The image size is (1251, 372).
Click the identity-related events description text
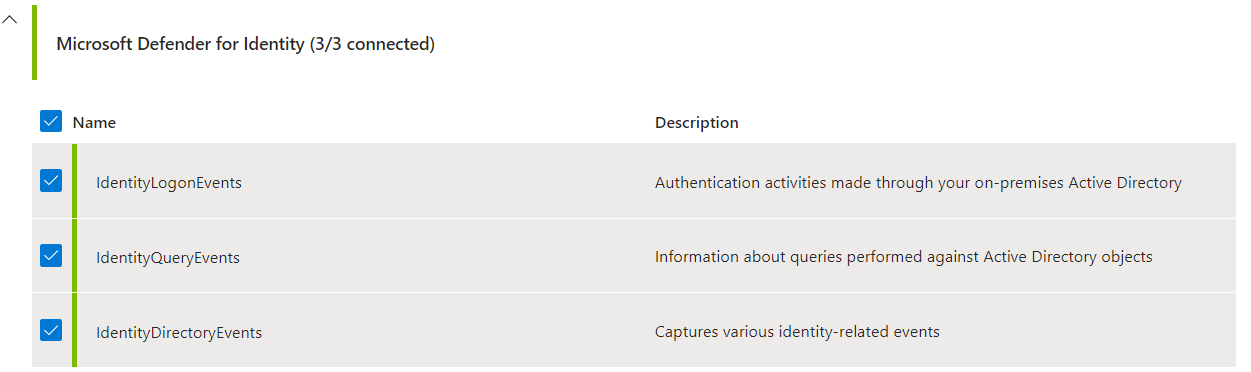[797, 331]
